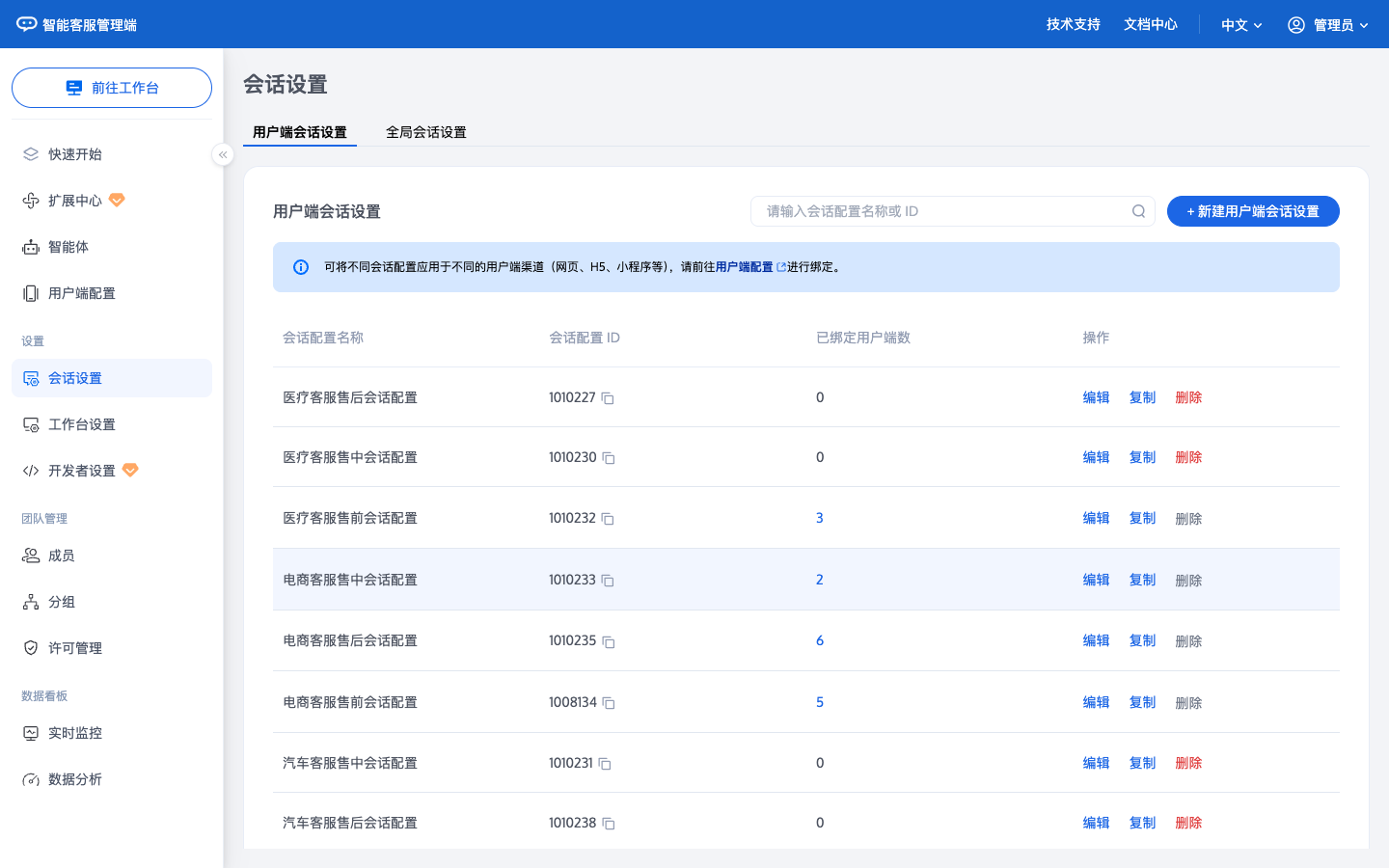Image resolution: width=1389 pixels, height=868 pixels.
Task: Open 快速开始 in sidebar
Action: [x=112, y=154]
